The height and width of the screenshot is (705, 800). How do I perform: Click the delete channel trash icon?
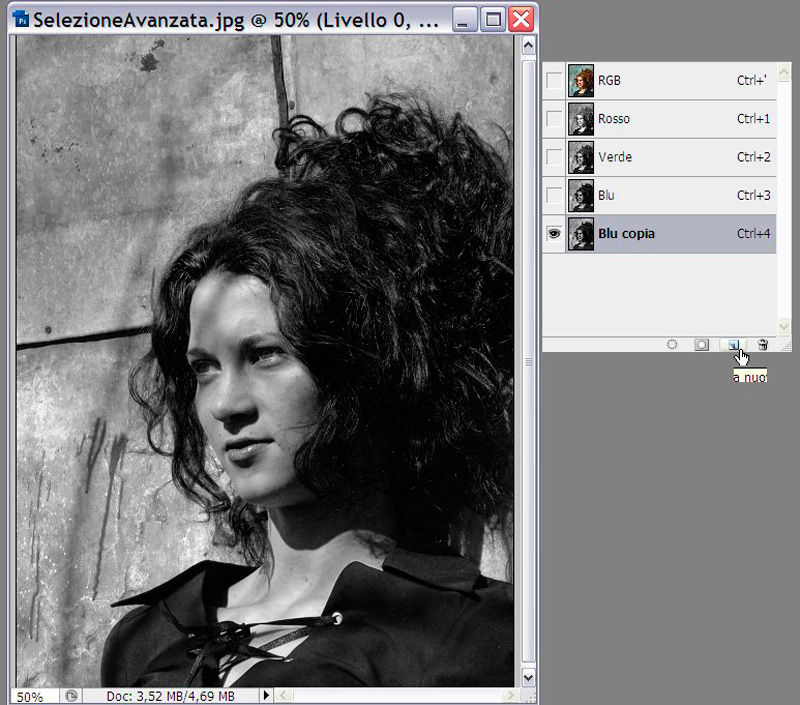pos(762,344)
